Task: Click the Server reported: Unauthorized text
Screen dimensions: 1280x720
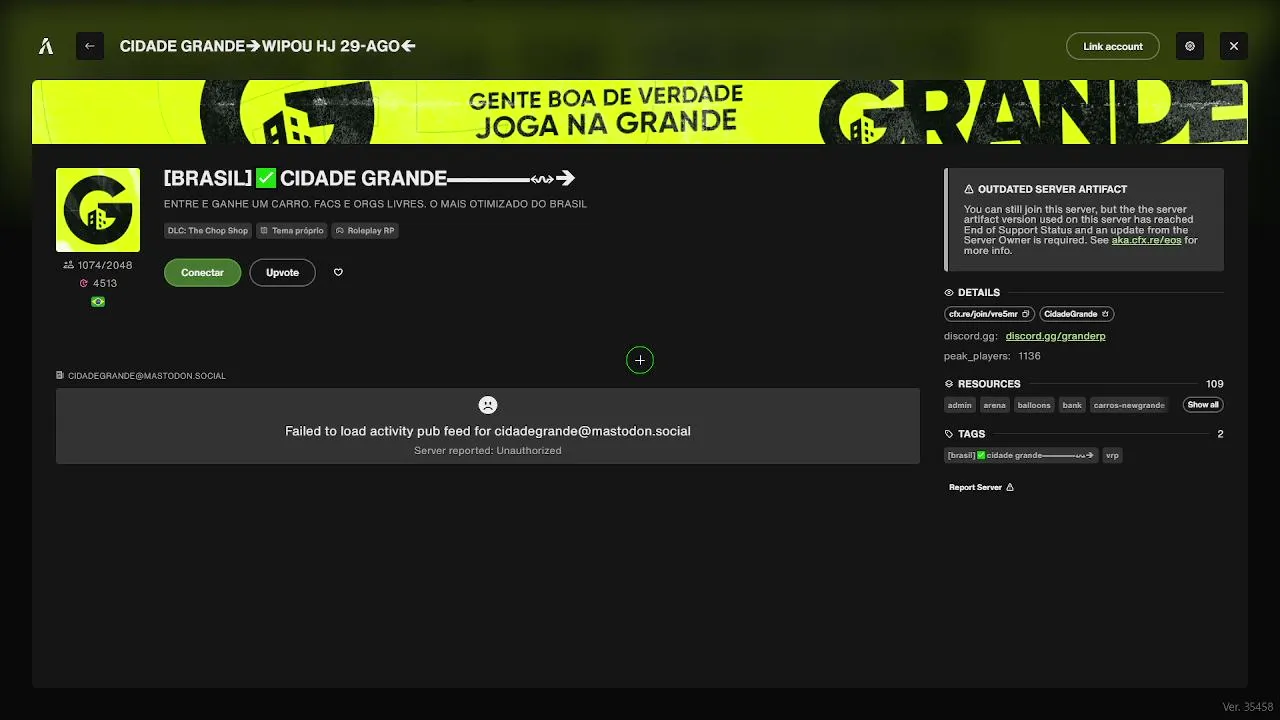Action: (x=488, y=451)
